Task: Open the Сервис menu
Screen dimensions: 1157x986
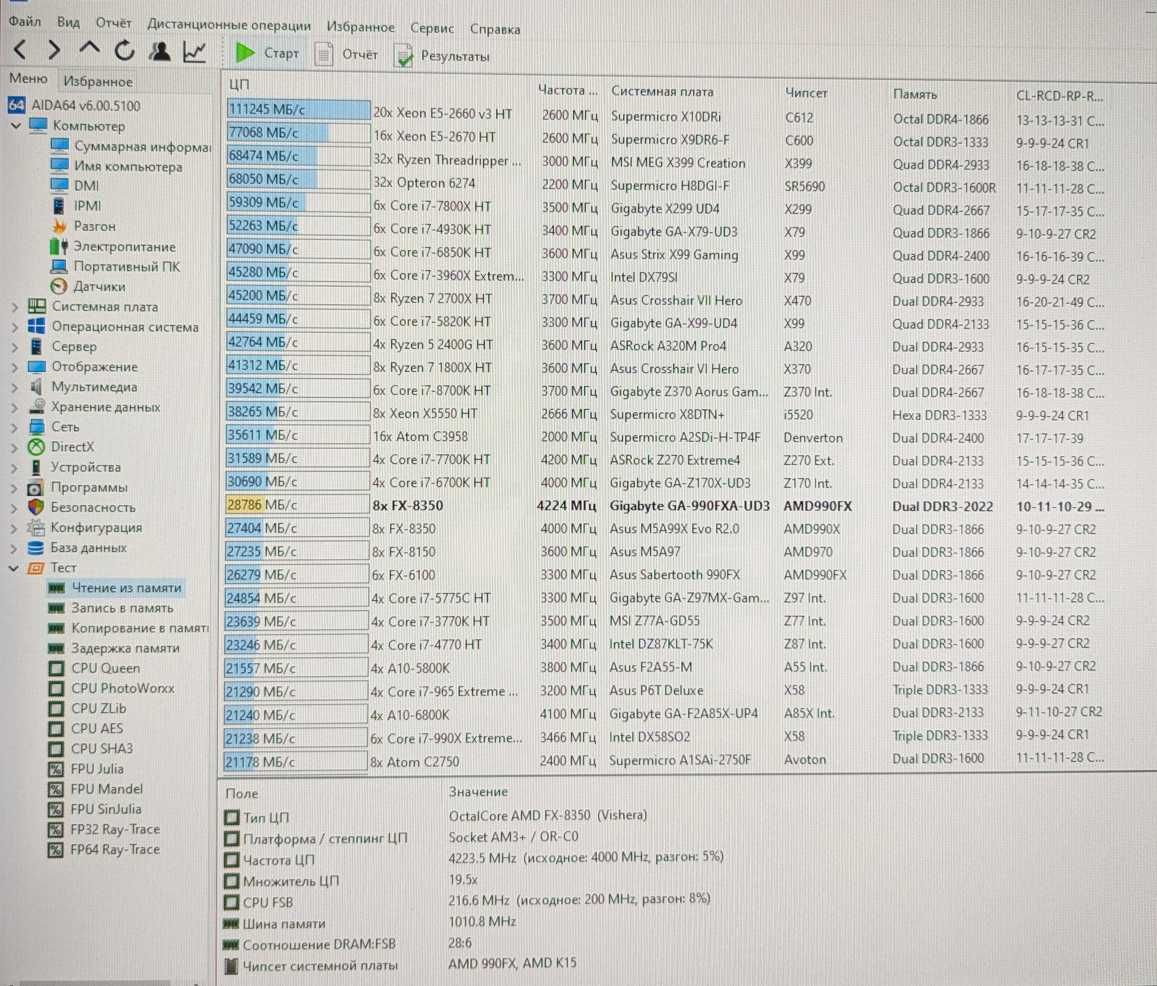Action: pyautogui.click(x=432, y=28)
